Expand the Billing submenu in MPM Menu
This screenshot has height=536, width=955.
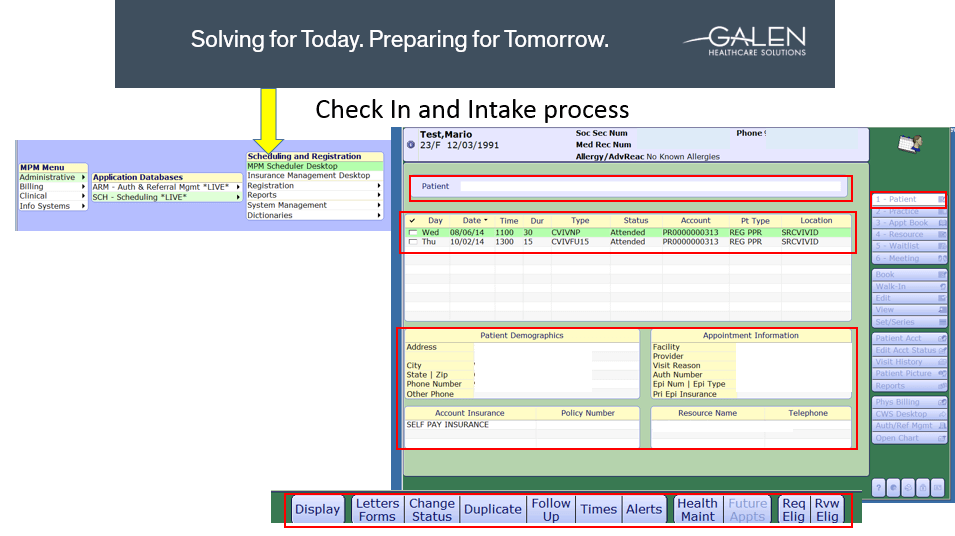[83, 187]
